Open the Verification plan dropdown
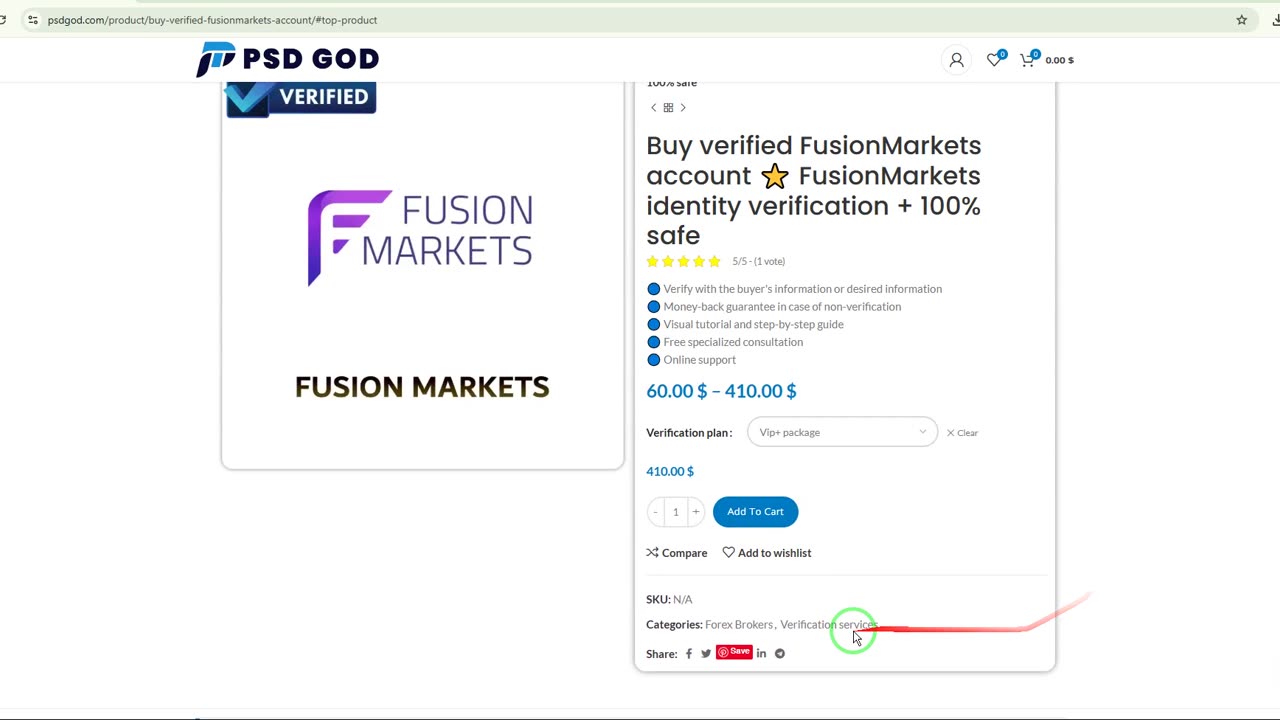The width and height of the screenshot is (1280, 720). click(x=842, y=432)
